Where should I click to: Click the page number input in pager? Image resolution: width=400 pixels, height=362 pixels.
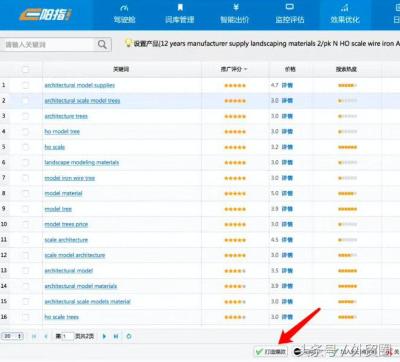[x=68, y=336]
